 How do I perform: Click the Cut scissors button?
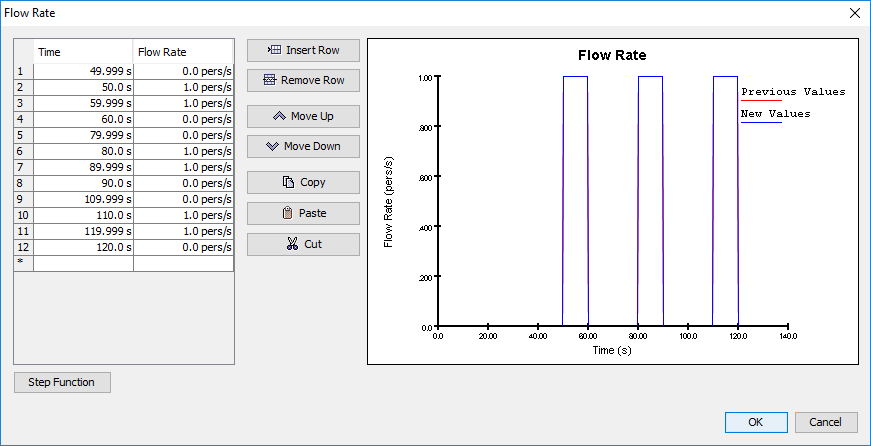click(x=303, y=244)
